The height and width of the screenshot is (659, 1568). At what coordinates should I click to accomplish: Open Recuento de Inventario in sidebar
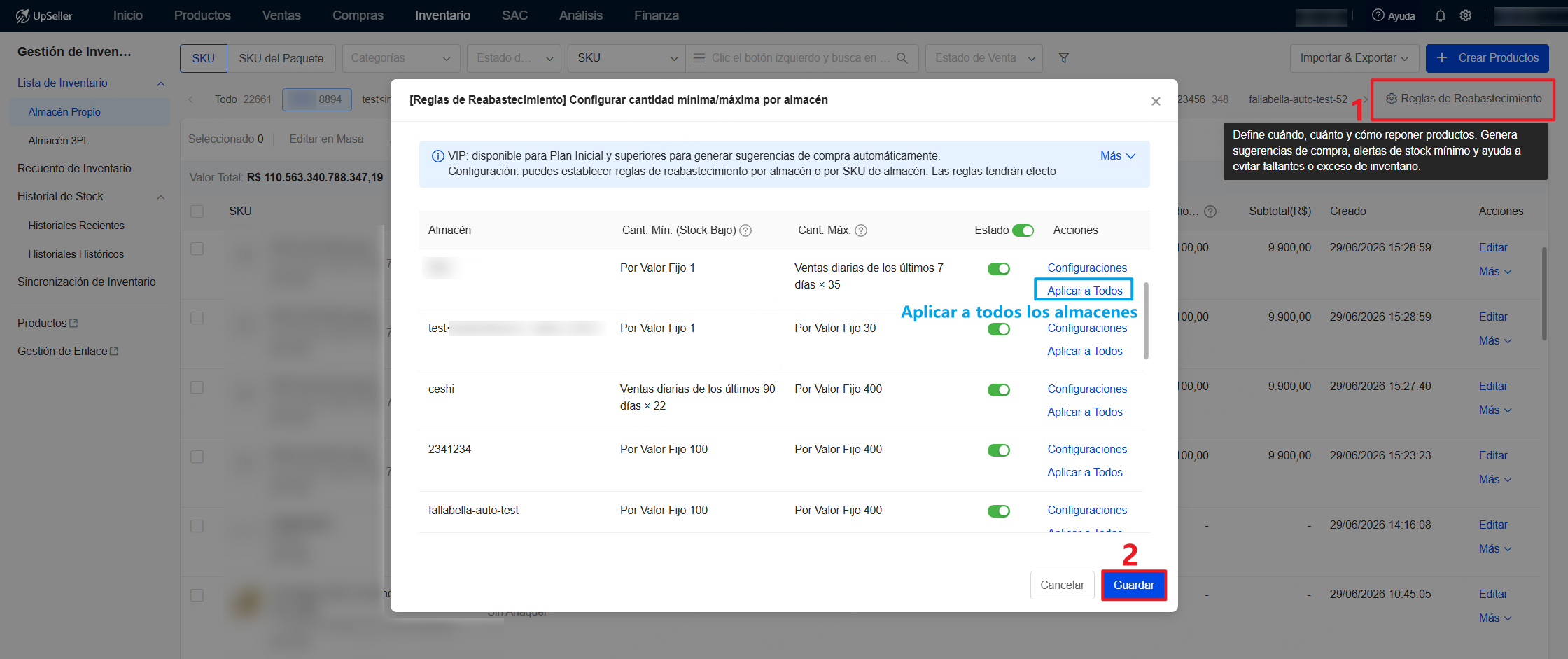(74, 168)
